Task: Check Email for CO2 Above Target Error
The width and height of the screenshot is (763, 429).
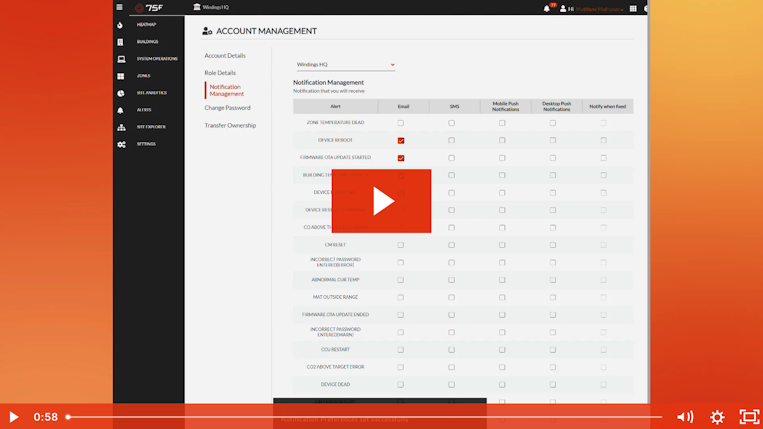Action: tap(400, 367)
